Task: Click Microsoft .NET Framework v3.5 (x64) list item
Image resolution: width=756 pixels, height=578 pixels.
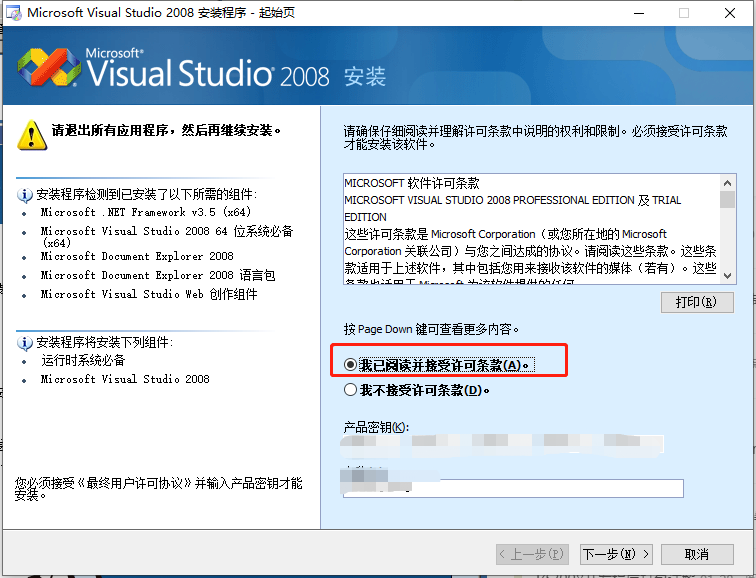Action: click(x=145, y=212)
